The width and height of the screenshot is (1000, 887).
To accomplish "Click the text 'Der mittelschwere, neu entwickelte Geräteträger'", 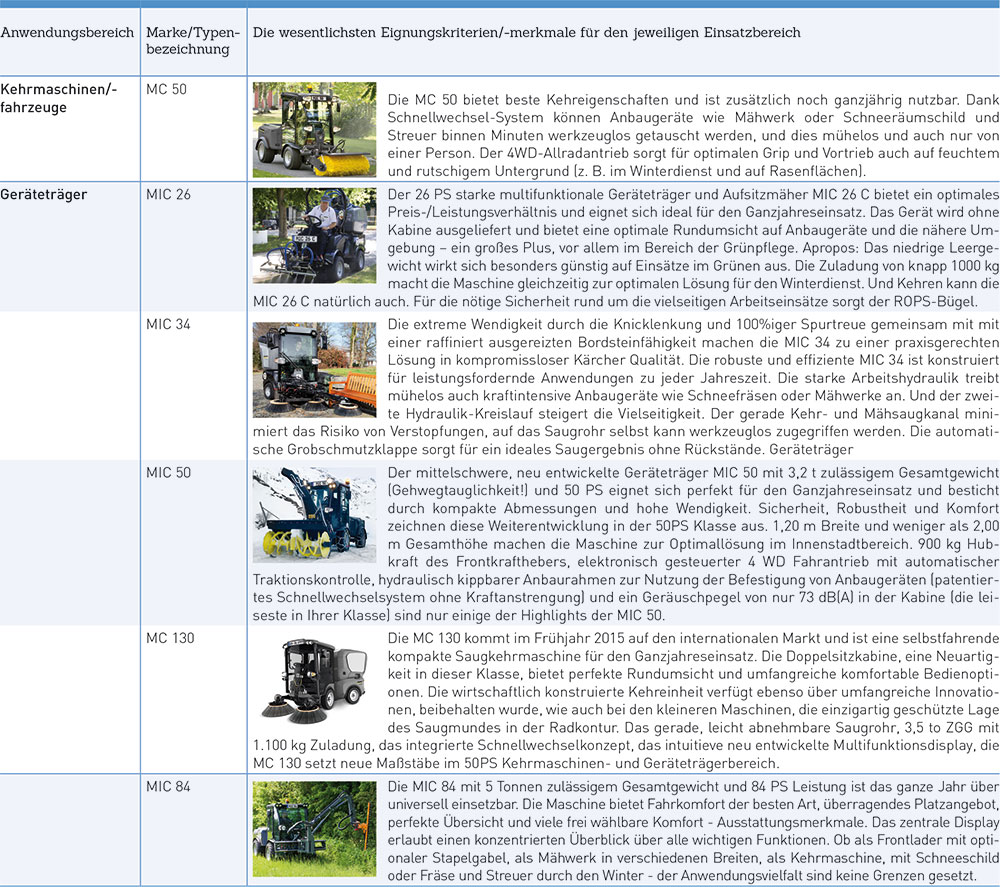I will [x=547, y=473].
